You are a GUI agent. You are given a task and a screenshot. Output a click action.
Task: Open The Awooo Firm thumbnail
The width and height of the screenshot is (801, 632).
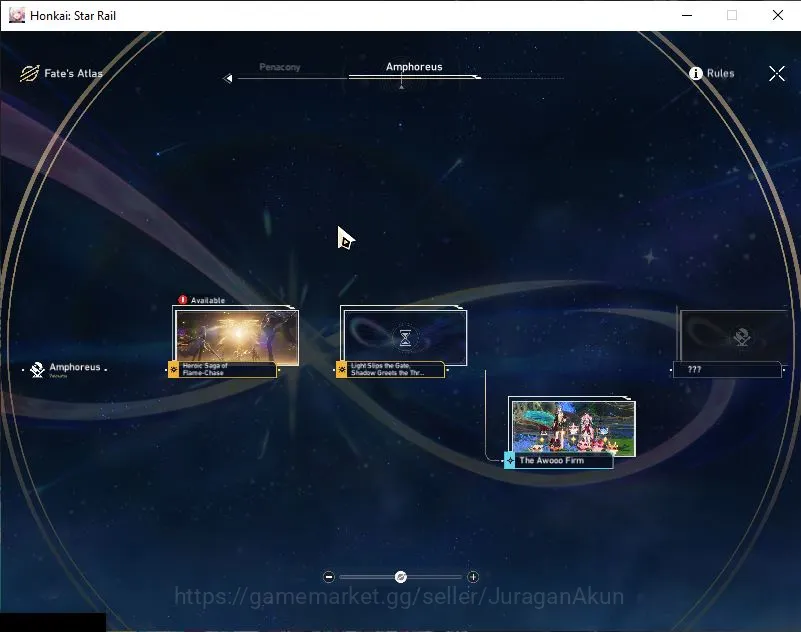(x=574, y=428)
